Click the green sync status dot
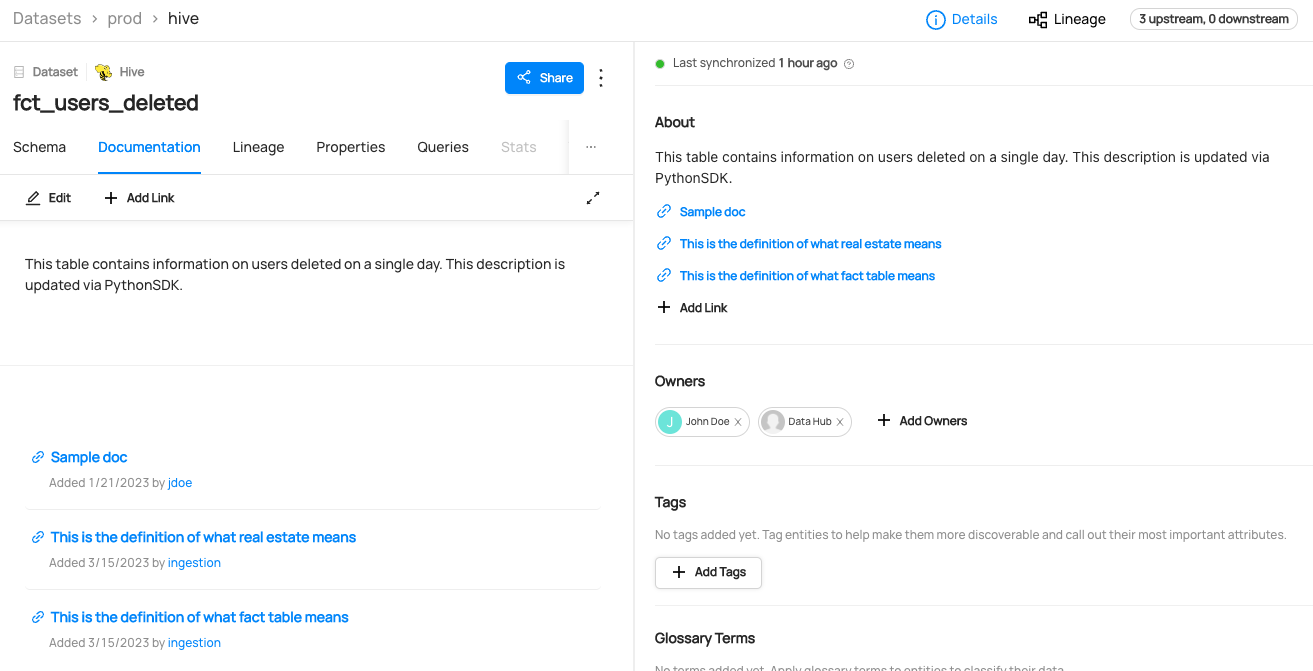 (660, 62)
